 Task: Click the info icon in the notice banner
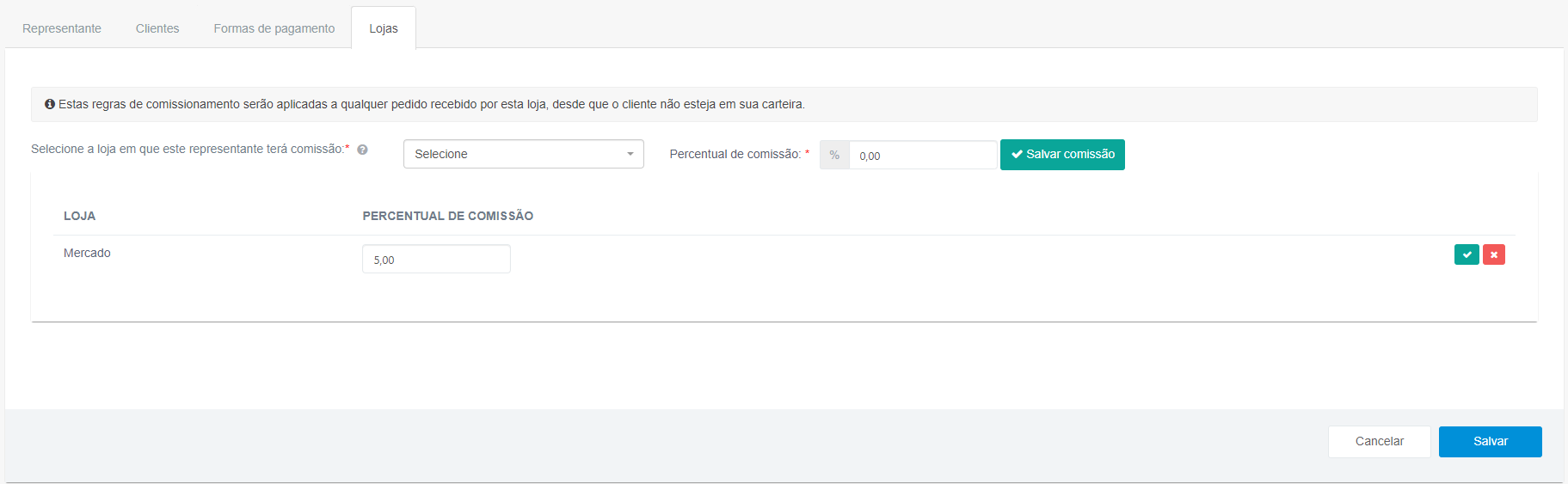point(50,104)
